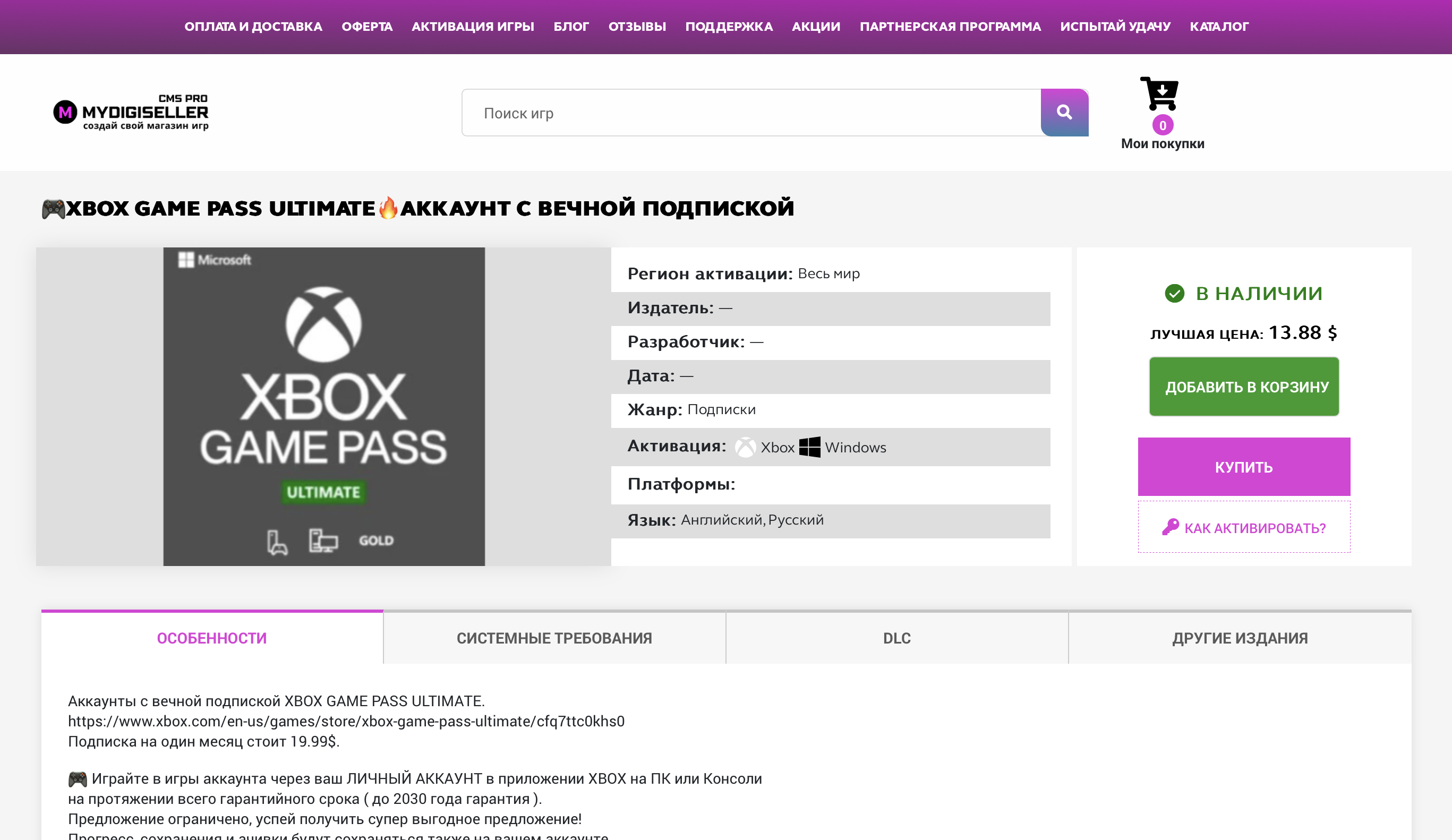Click the magnifier search button

click(x=1064, y=113)
